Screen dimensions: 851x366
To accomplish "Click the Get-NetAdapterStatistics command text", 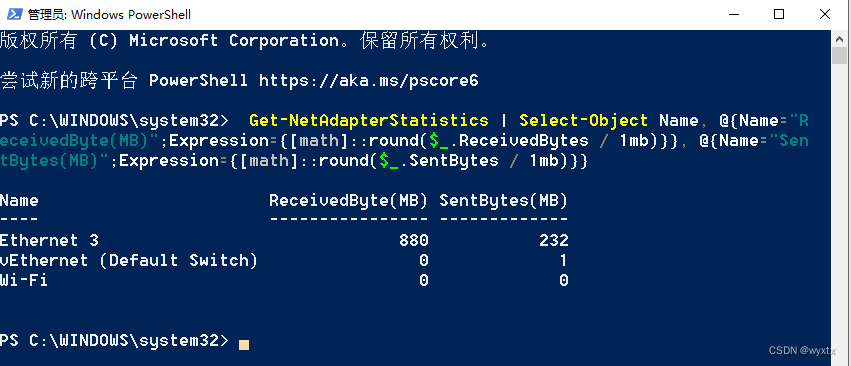I will click(369, 120).
